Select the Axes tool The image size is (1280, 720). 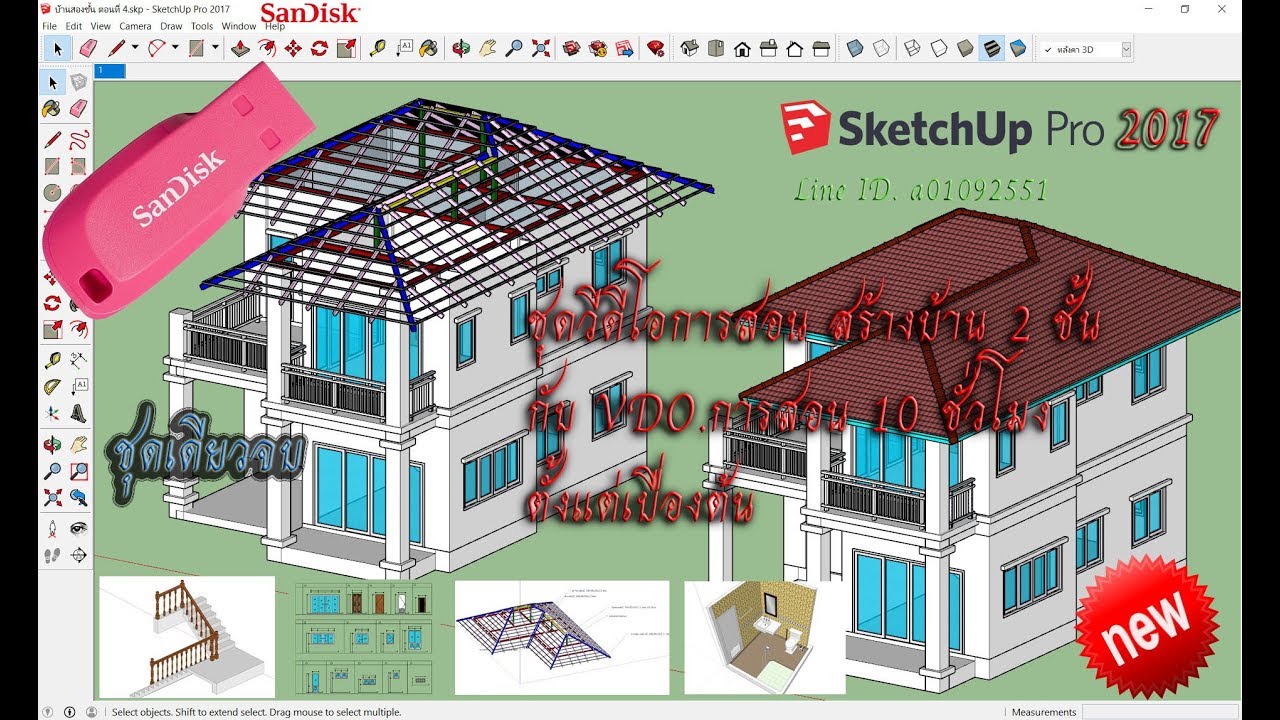coord(52,412)
